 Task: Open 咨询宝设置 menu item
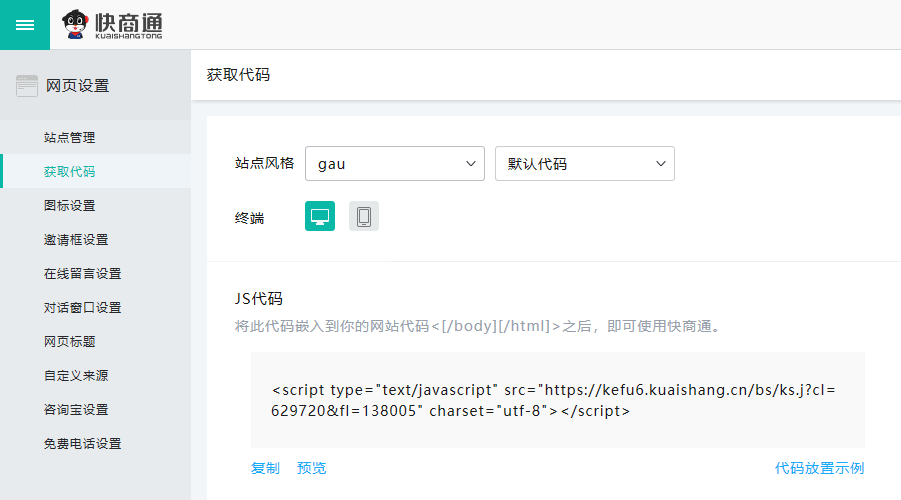click(x=76, y=410)
